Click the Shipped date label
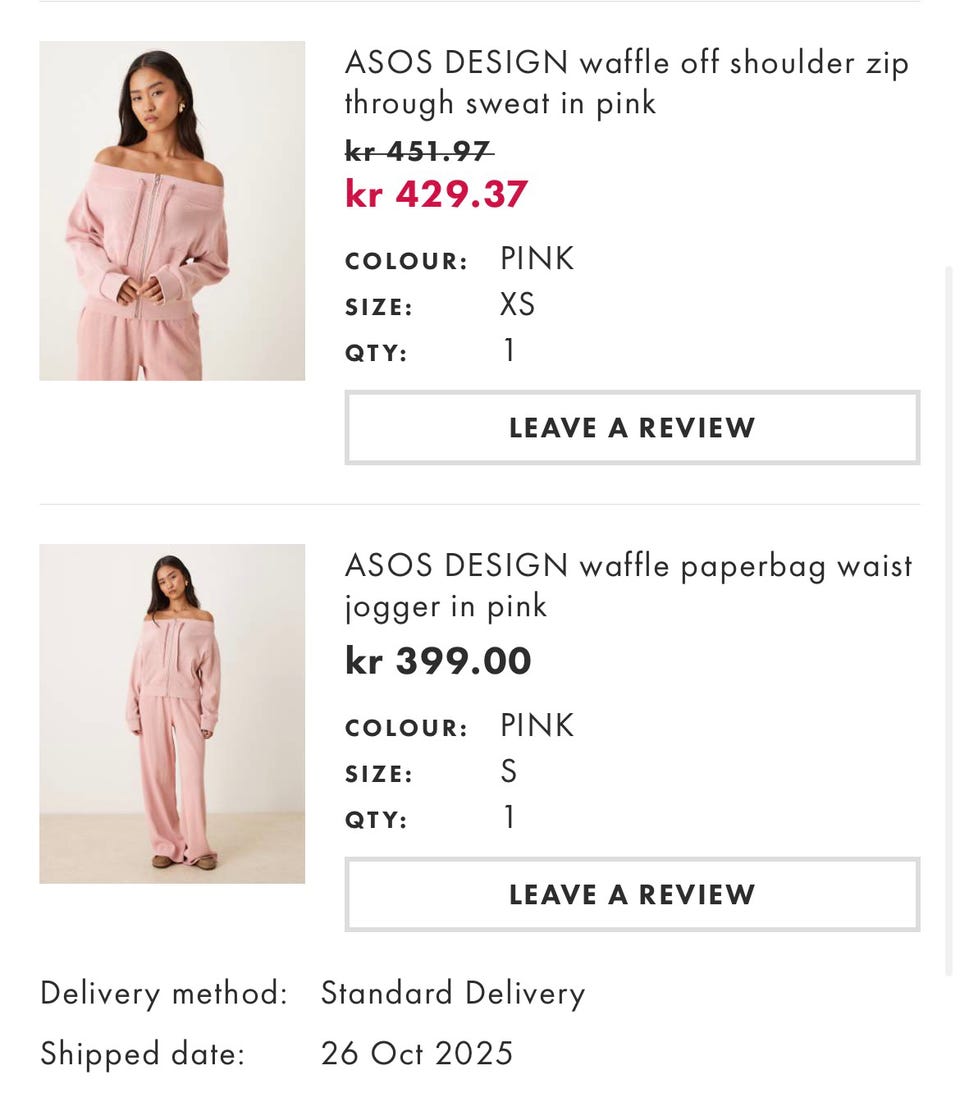 tap(142, 1053)
